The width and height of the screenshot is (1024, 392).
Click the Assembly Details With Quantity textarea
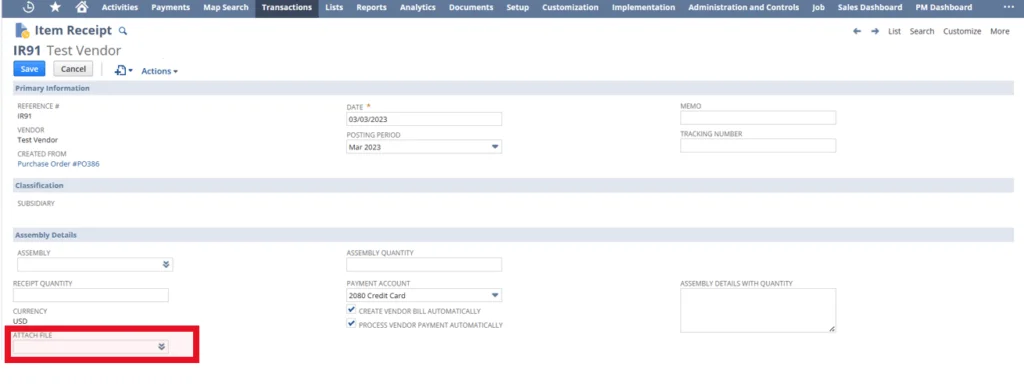[x=758, y=310]
